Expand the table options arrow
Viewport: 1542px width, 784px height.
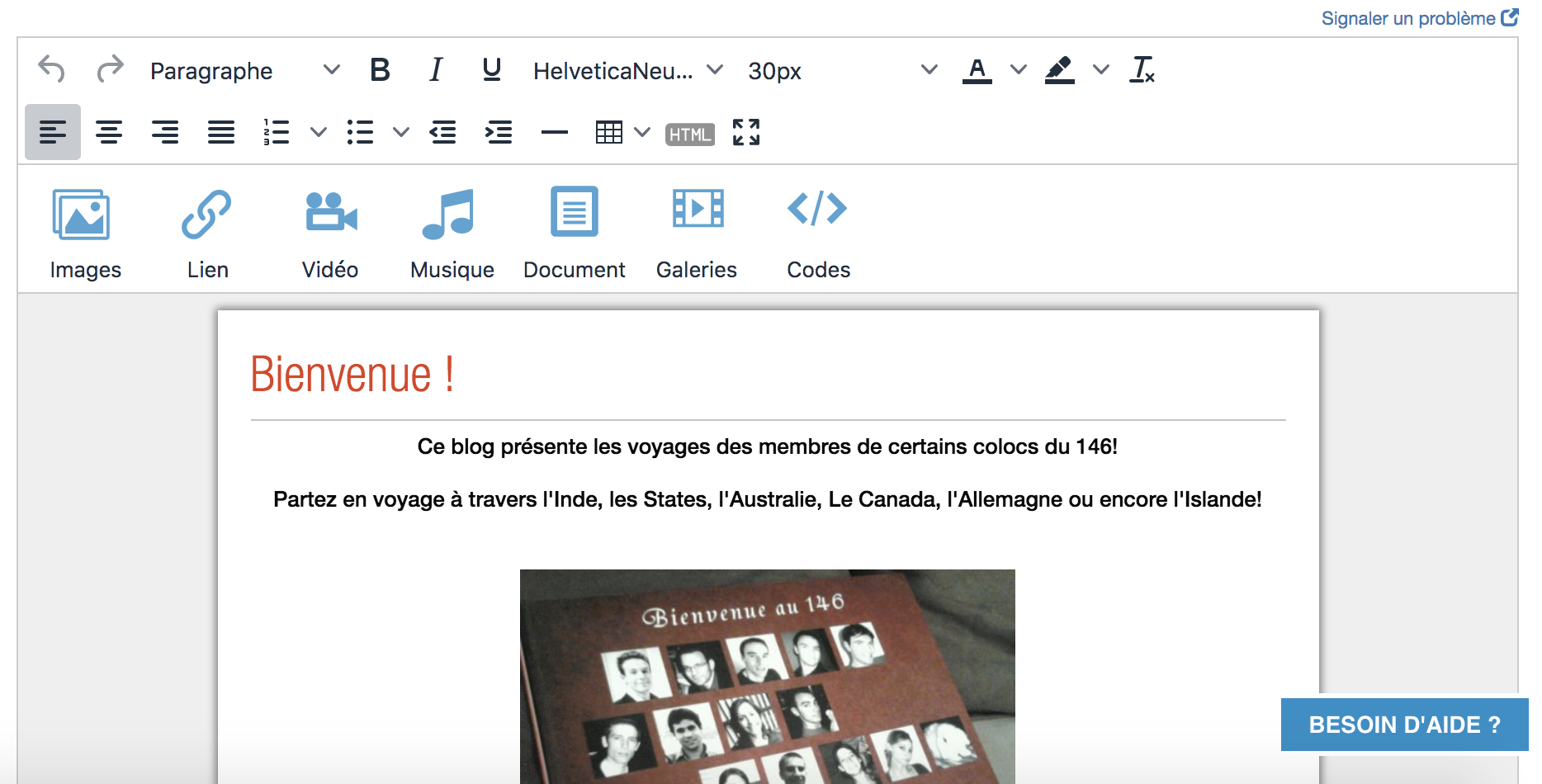(x=642, y=132)
